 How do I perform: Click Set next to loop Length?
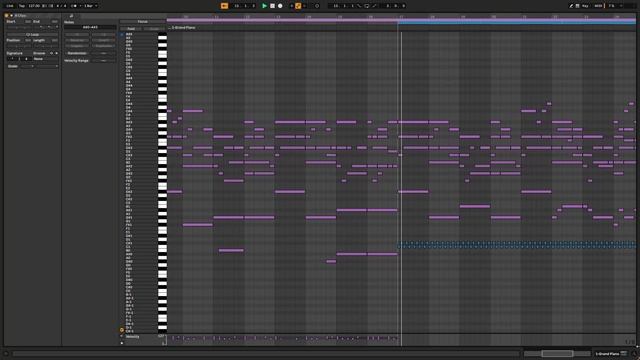(55, 40)
